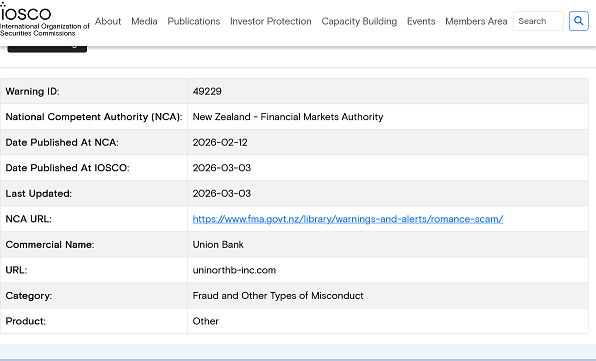Open the Publications menu
Viewport: 596px width, 361px height.
point(194,21)
